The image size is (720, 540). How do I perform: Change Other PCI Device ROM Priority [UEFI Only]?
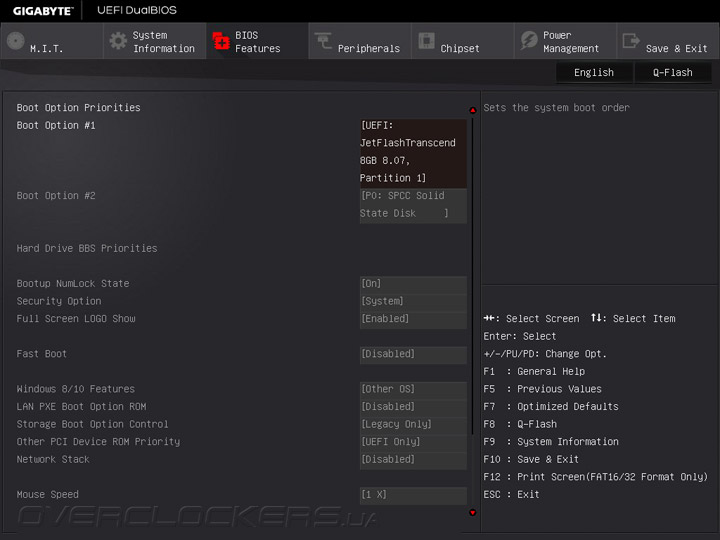tap(413, 442)
